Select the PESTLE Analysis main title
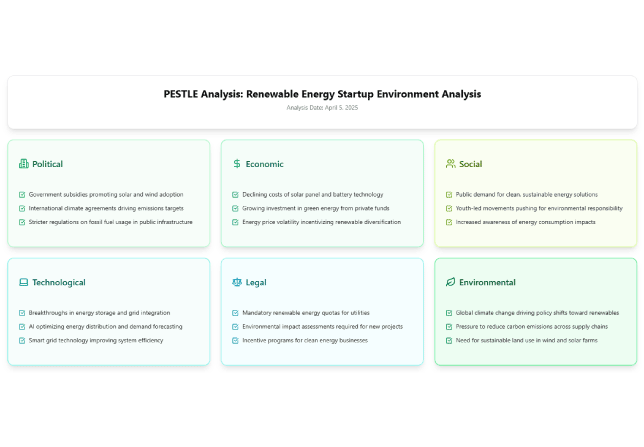The image size is (644, 447). click(322, 94)
